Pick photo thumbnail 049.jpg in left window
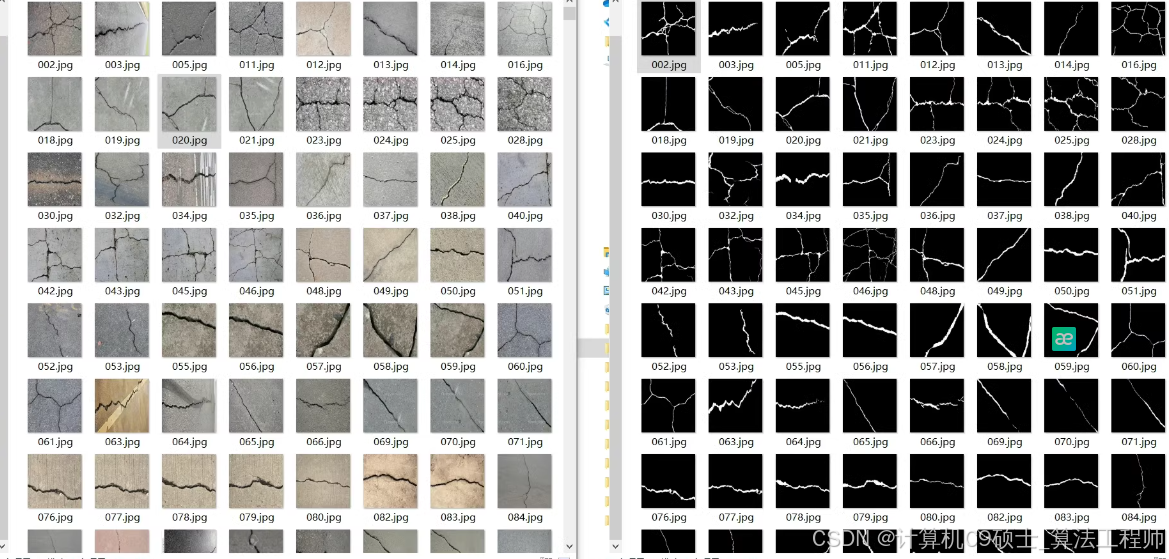The width and height of the screenshot is (1169, 559). 390,255
